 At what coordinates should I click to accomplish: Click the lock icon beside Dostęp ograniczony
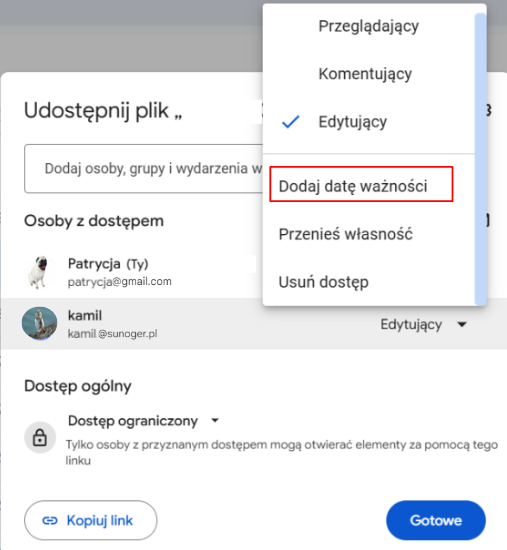click(x=40, y=438)
